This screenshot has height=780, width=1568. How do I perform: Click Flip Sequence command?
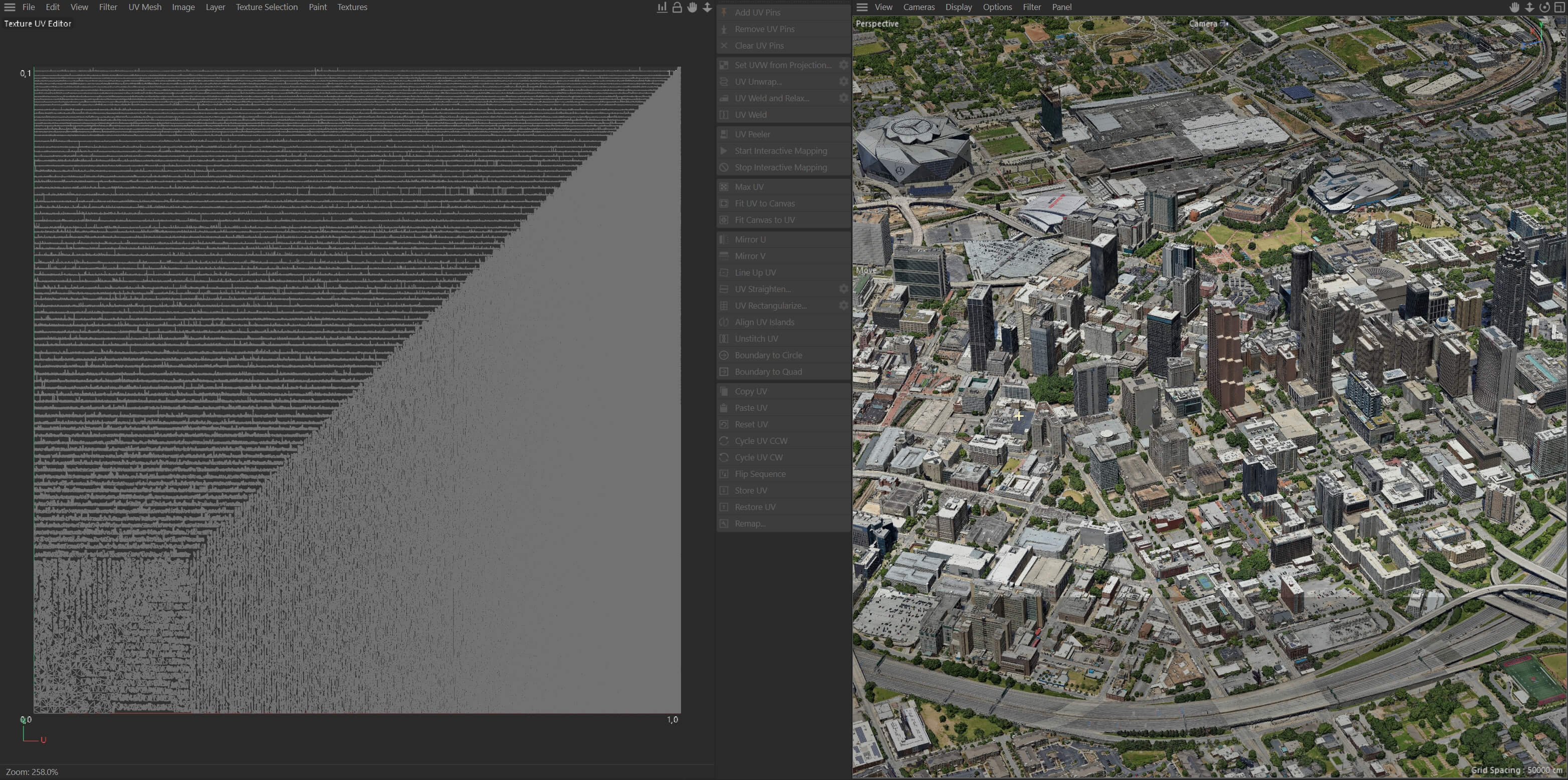[x=784, y=474]
